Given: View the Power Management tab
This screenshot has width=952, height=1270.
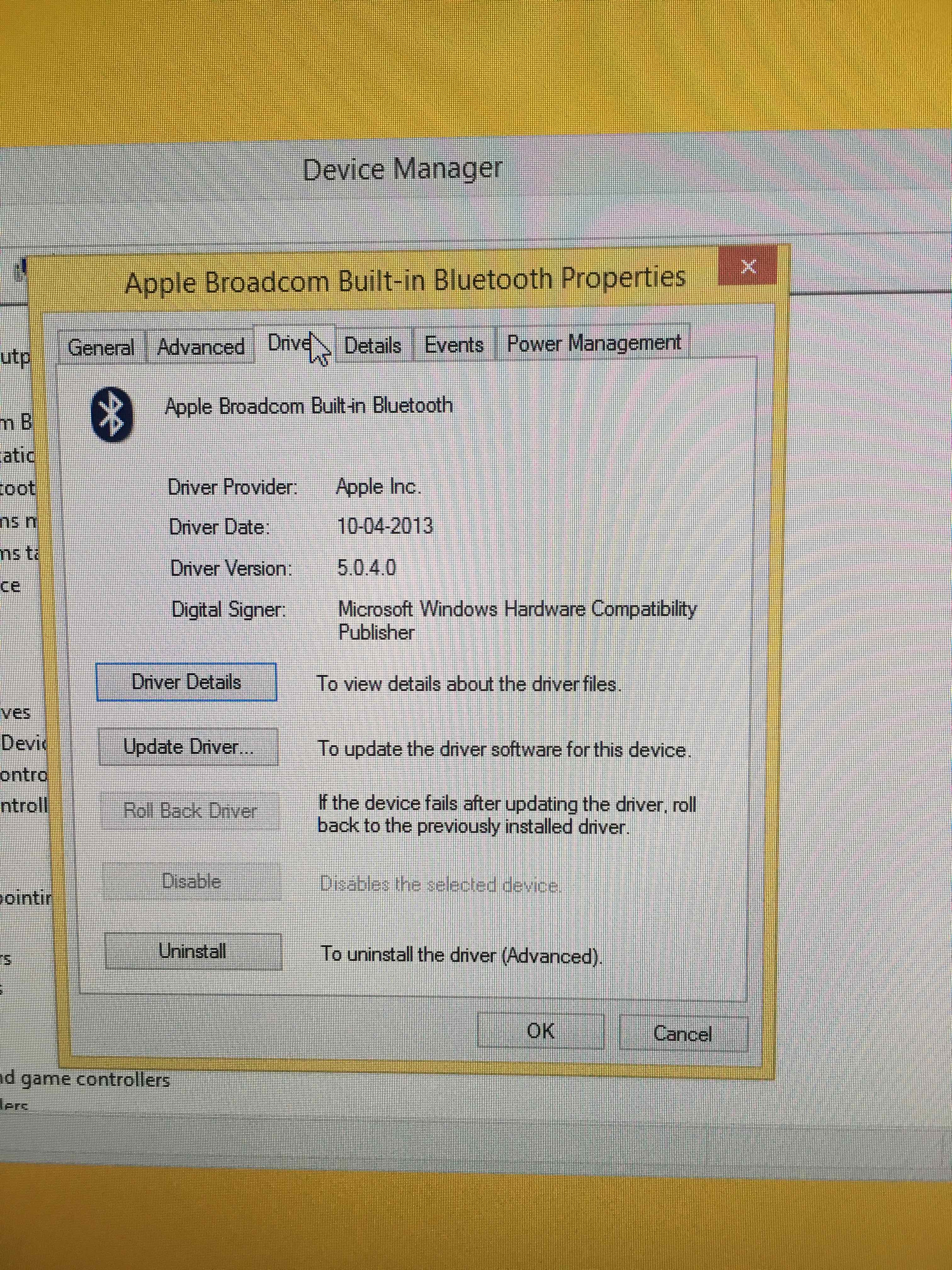Looking at the screenshot, I should click(593, 343).
